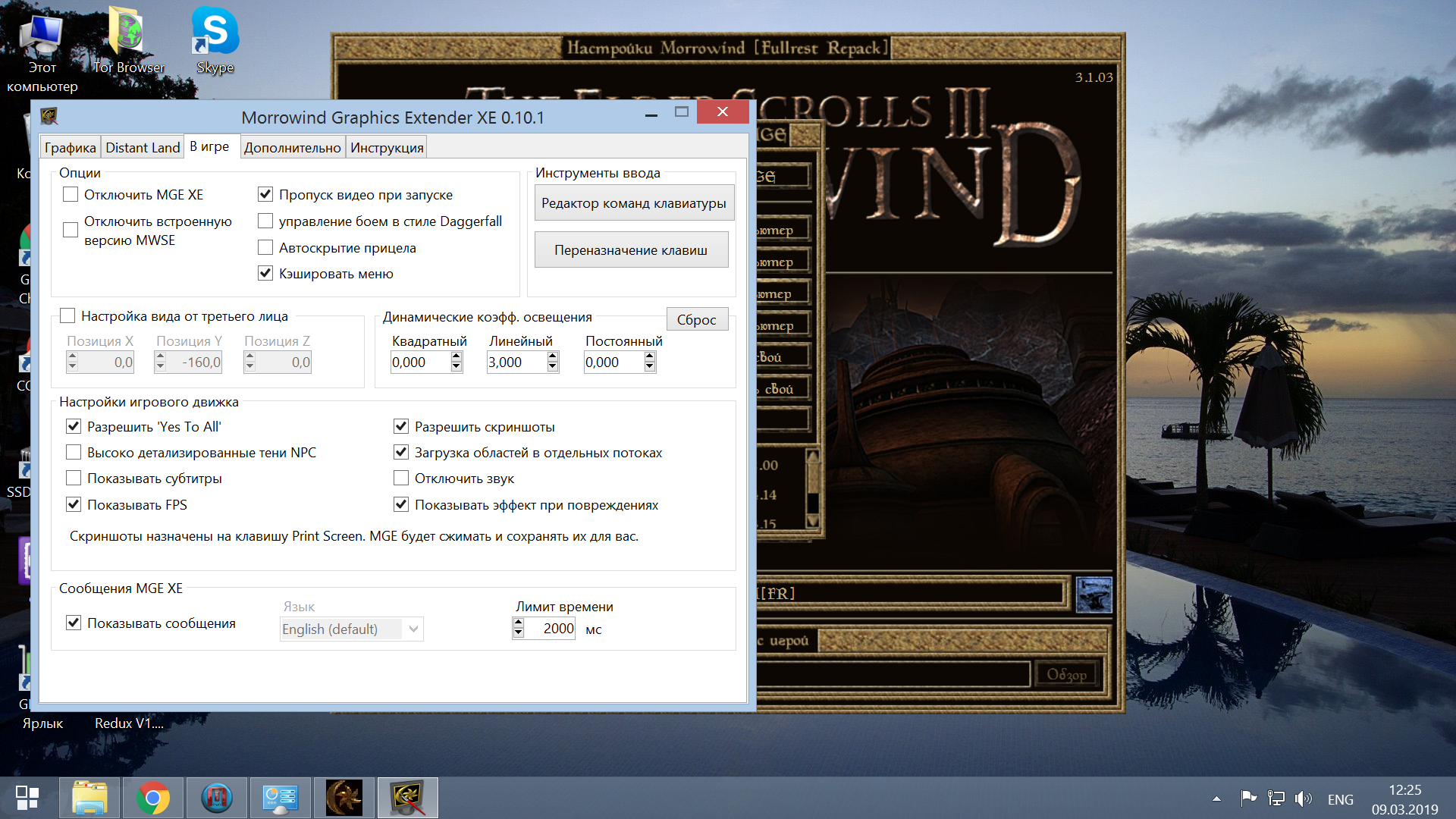Switch to Morrowind launcher taskbar icon
This screenshot has width=1456, height=819.
[x=344, y=798]
